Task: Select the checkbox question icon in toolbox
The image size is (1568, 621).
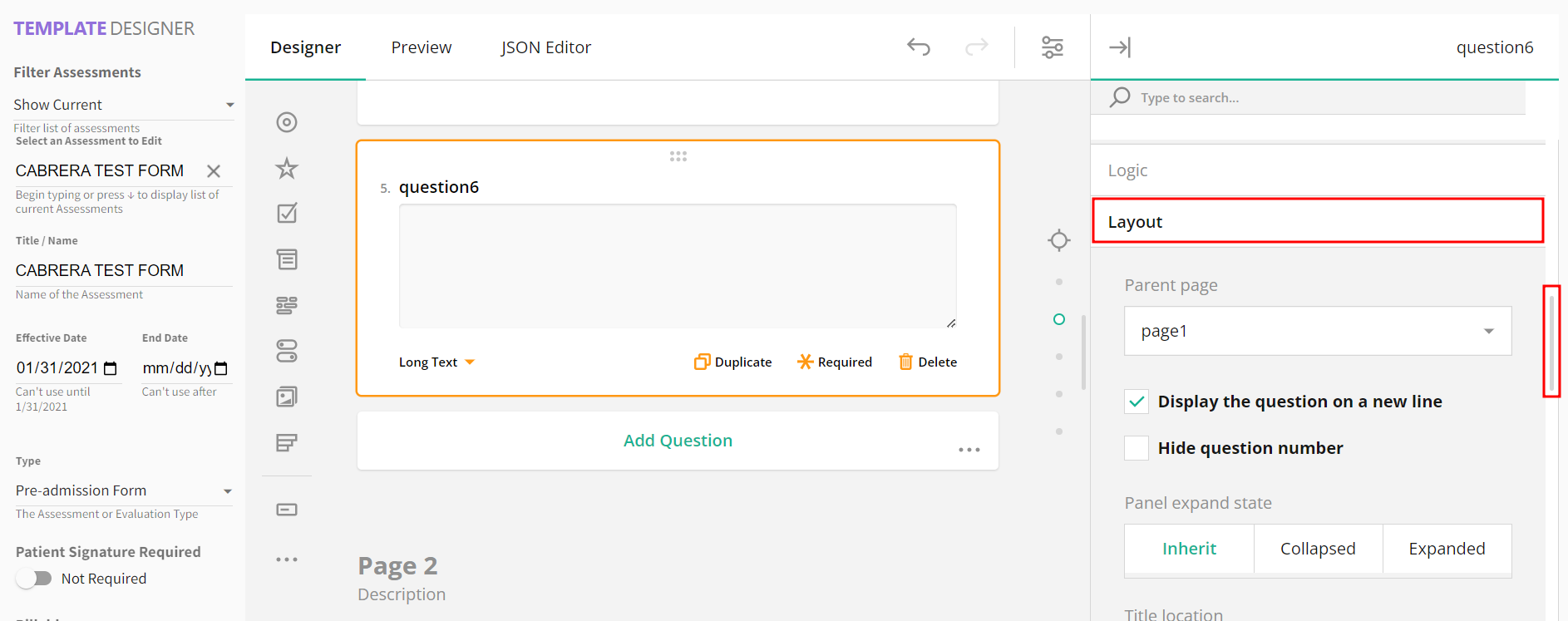Action: coord(287,214)
